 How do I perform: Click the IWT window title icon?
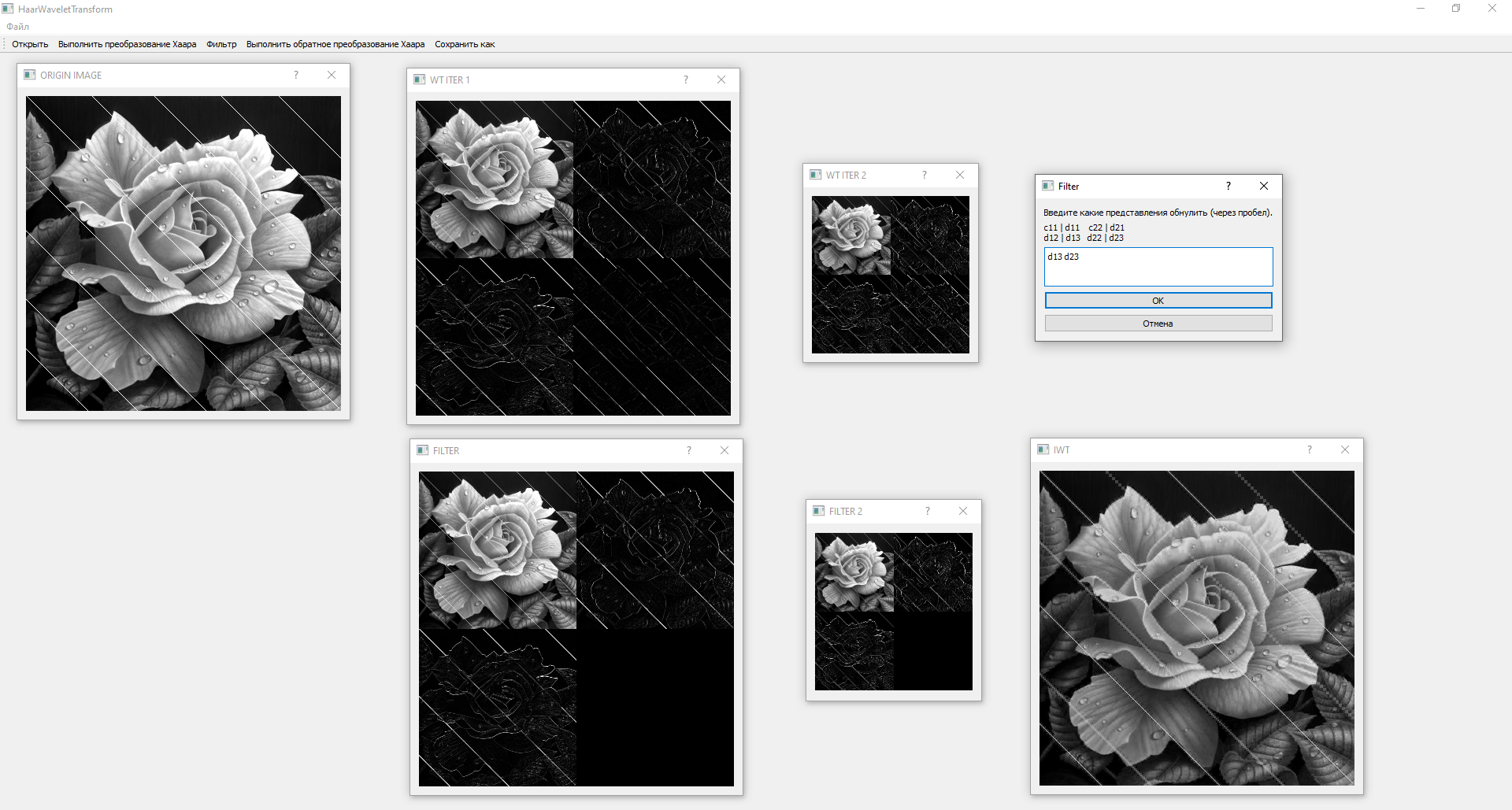coord(1043,449)
